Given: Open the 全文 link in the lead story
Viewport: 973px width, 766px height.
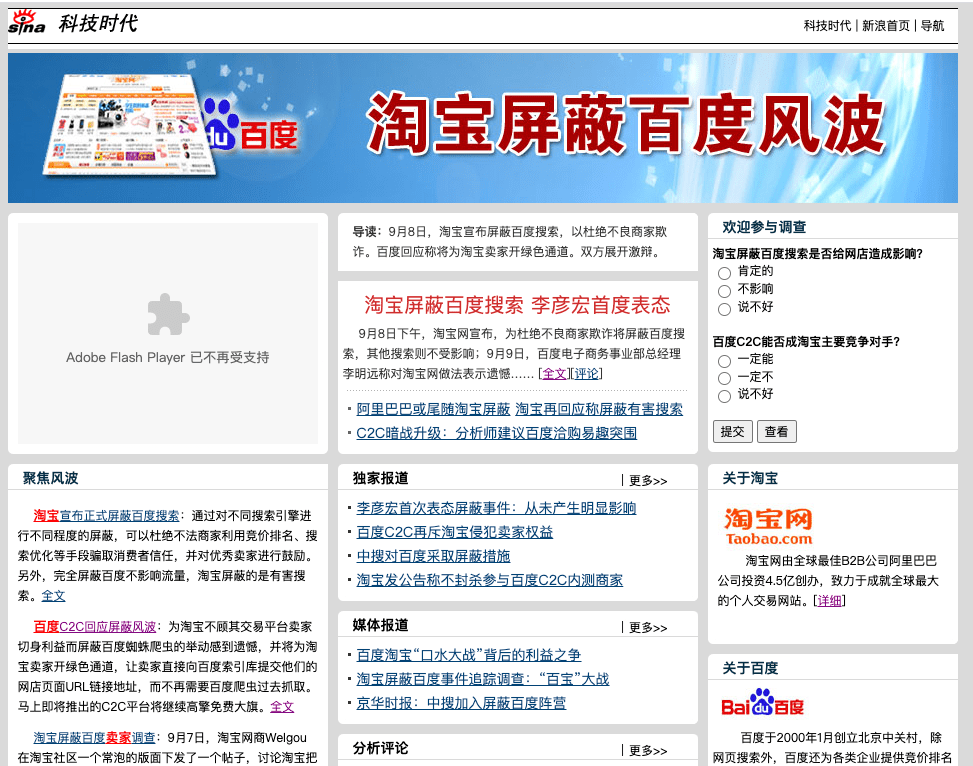Looking at the screenshot, I should pyautogui.click(x=554, y=374).
